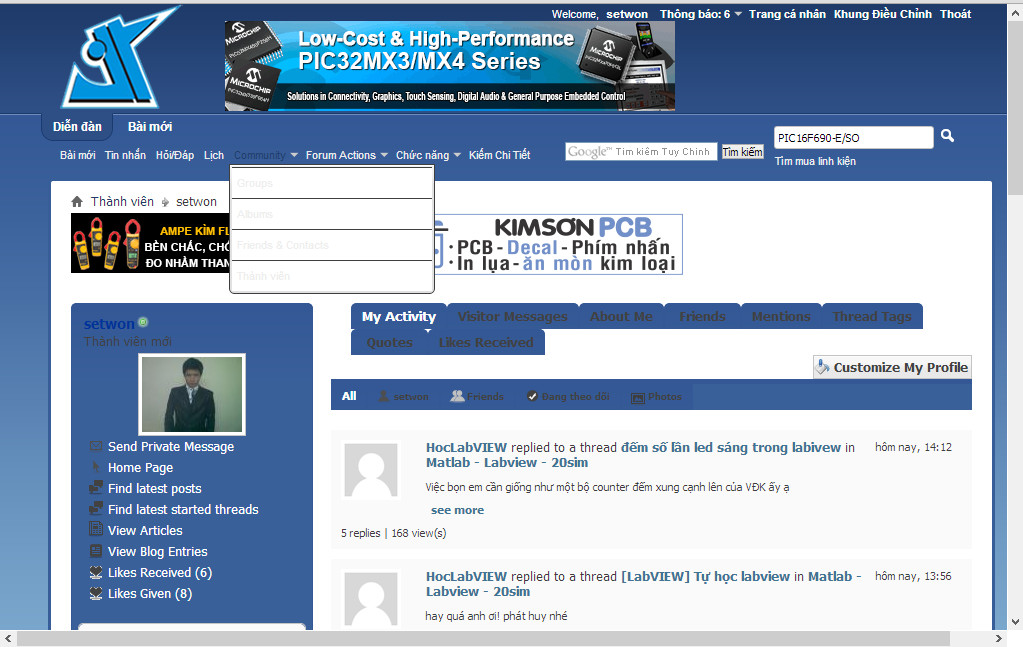Open the Khung Điều Chỉnh link
1023x647 pixels.
coord(883,14)
